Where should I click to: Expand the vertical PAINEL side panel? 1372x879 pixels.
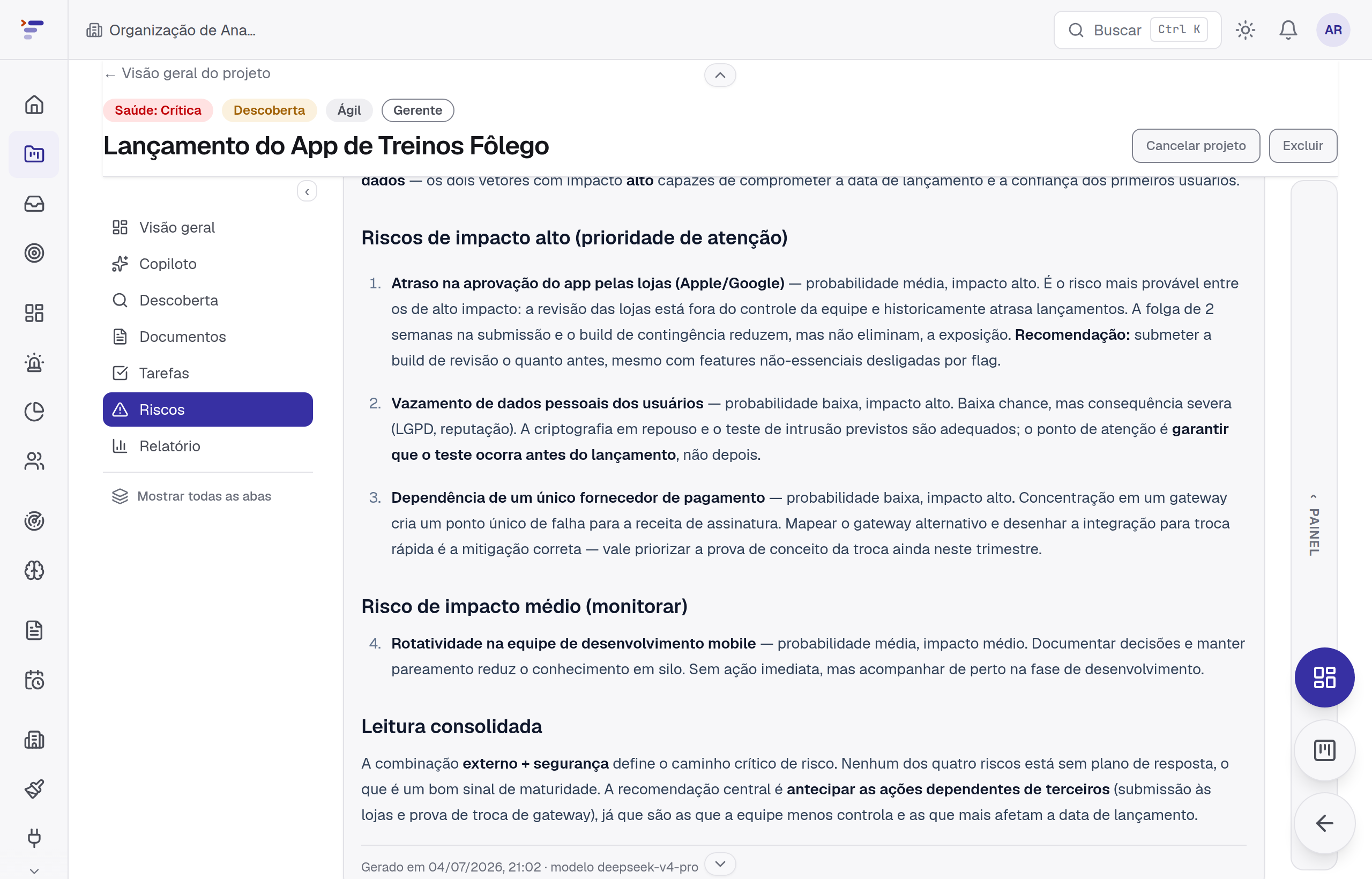pos(1313,525)
